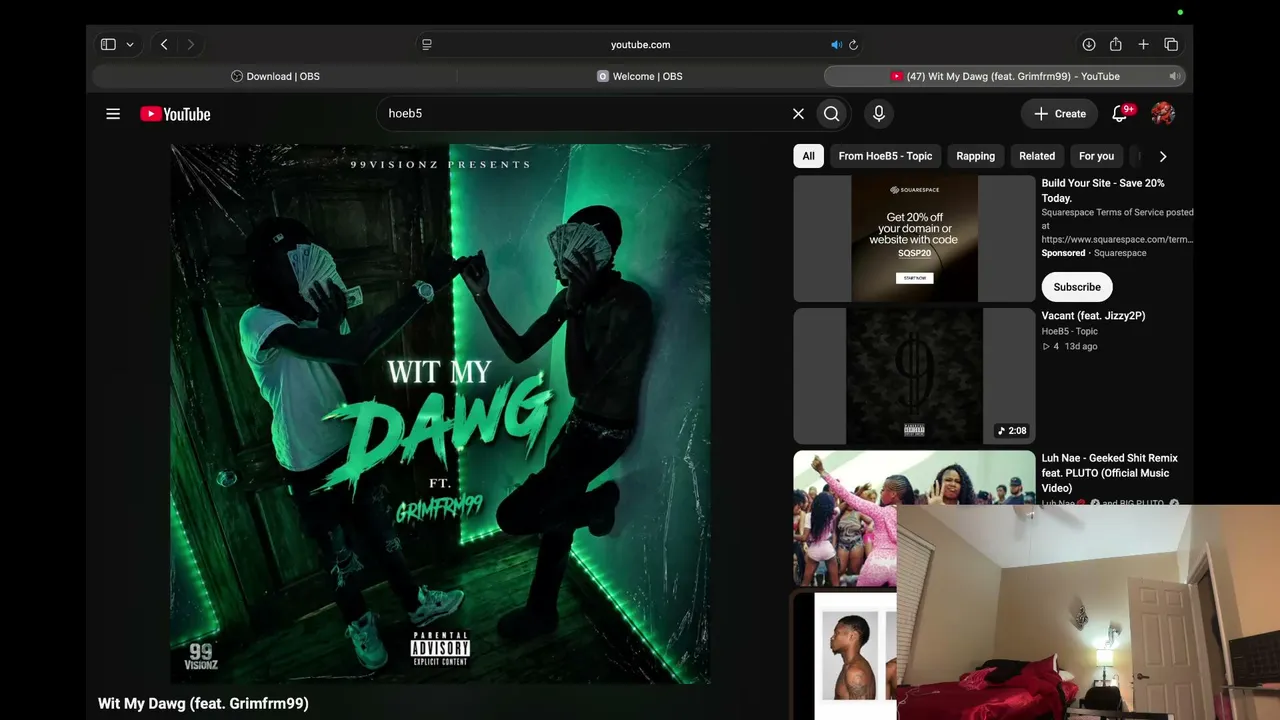Show Safari downloads
Screen dimensions: 1280x720
[x=1089, y=44]
